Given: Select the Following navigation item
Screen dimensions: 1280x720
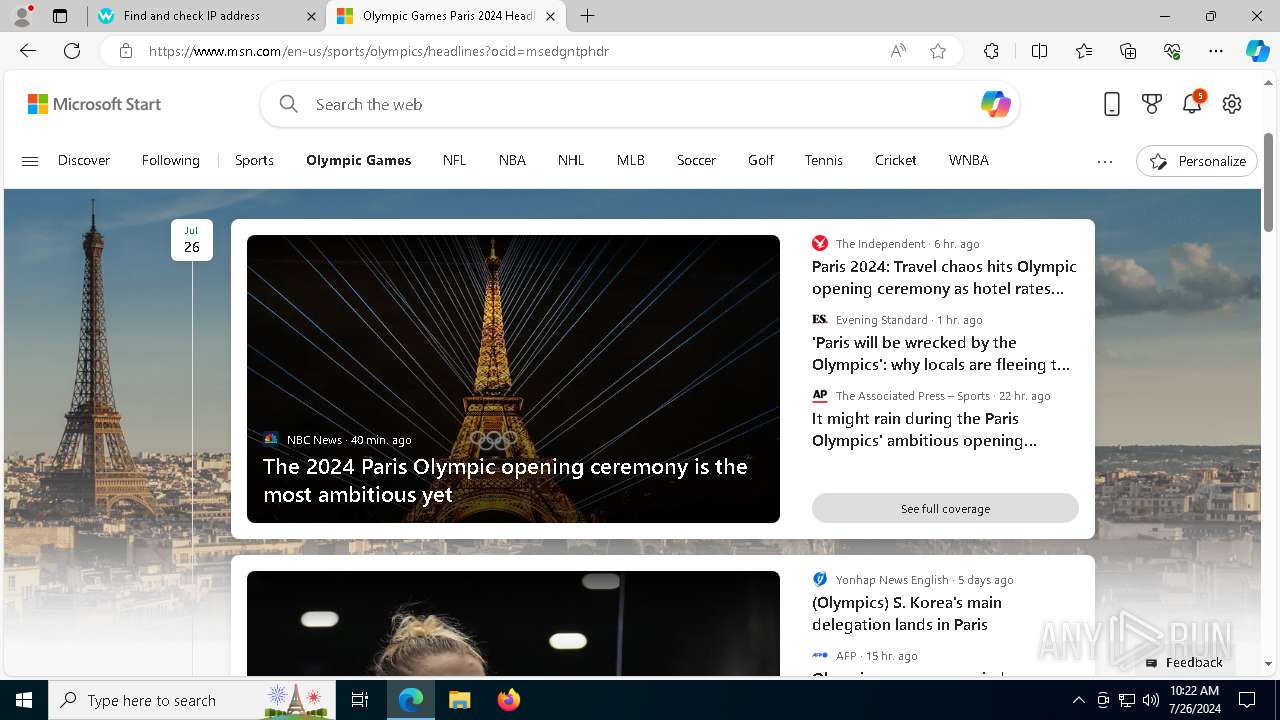Looking at the screenshot, I should click(171, 160).
